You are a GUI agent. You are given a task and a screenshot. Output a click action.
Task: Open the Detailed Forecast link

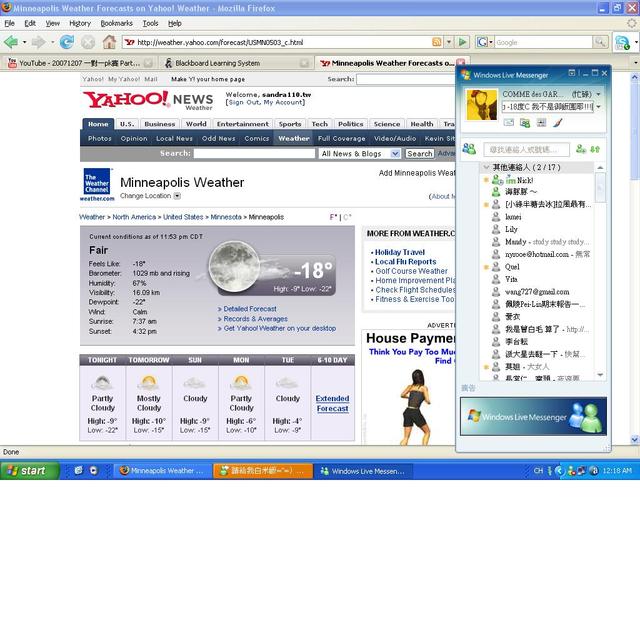click(x=250, y=309)
